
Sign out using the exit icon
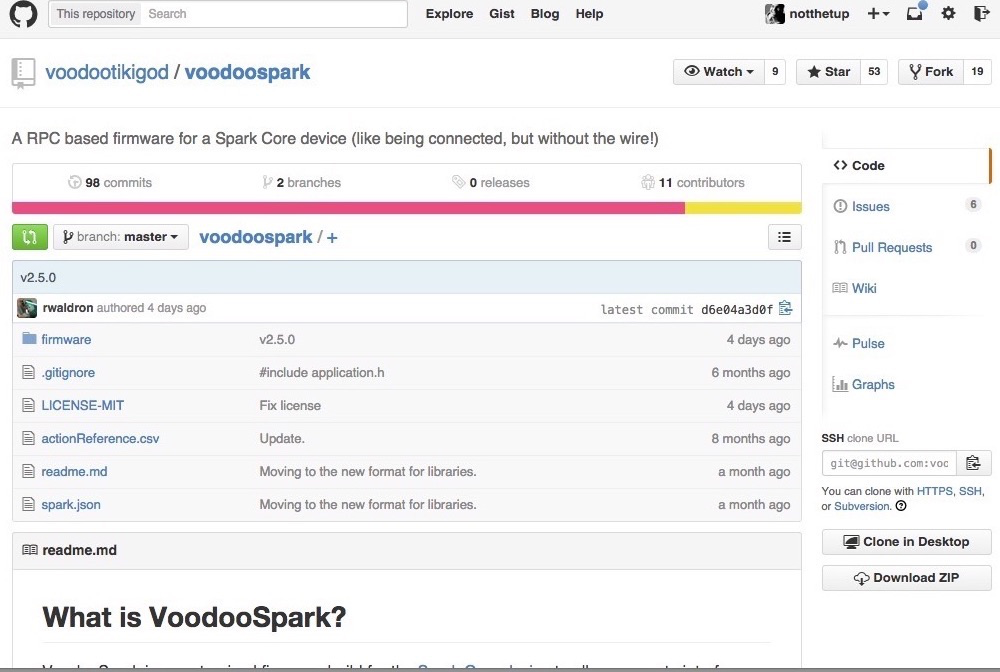pos(982,13)
